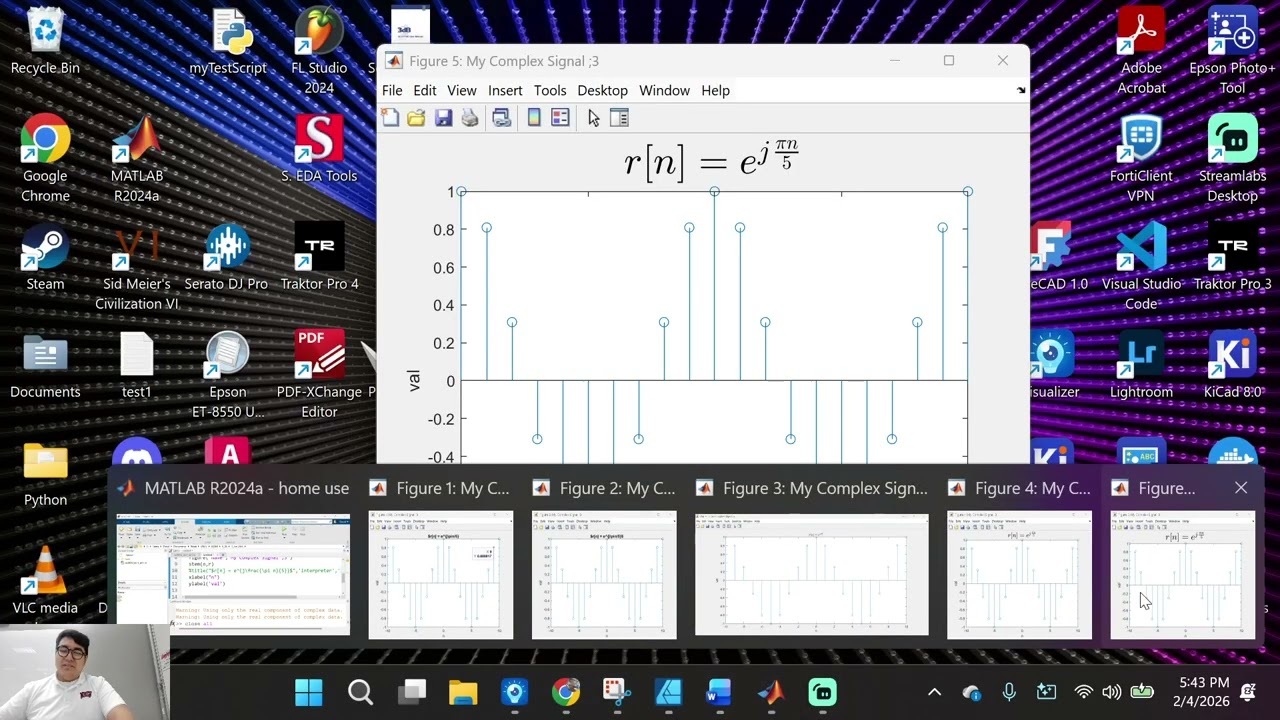Open the View menu in Figure 5
The height and width of the screenshot is (720, 1280).
(462, 90)
